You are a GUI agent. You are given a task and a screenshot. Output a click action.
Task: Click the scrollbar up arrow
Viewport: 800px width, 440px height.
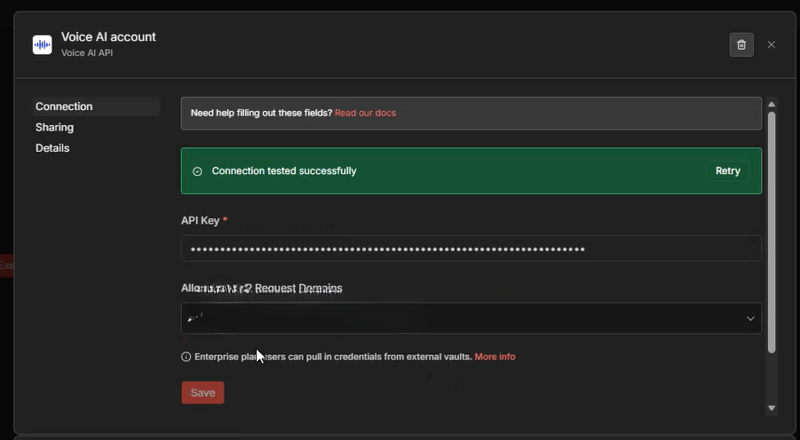tap(771, 105)
